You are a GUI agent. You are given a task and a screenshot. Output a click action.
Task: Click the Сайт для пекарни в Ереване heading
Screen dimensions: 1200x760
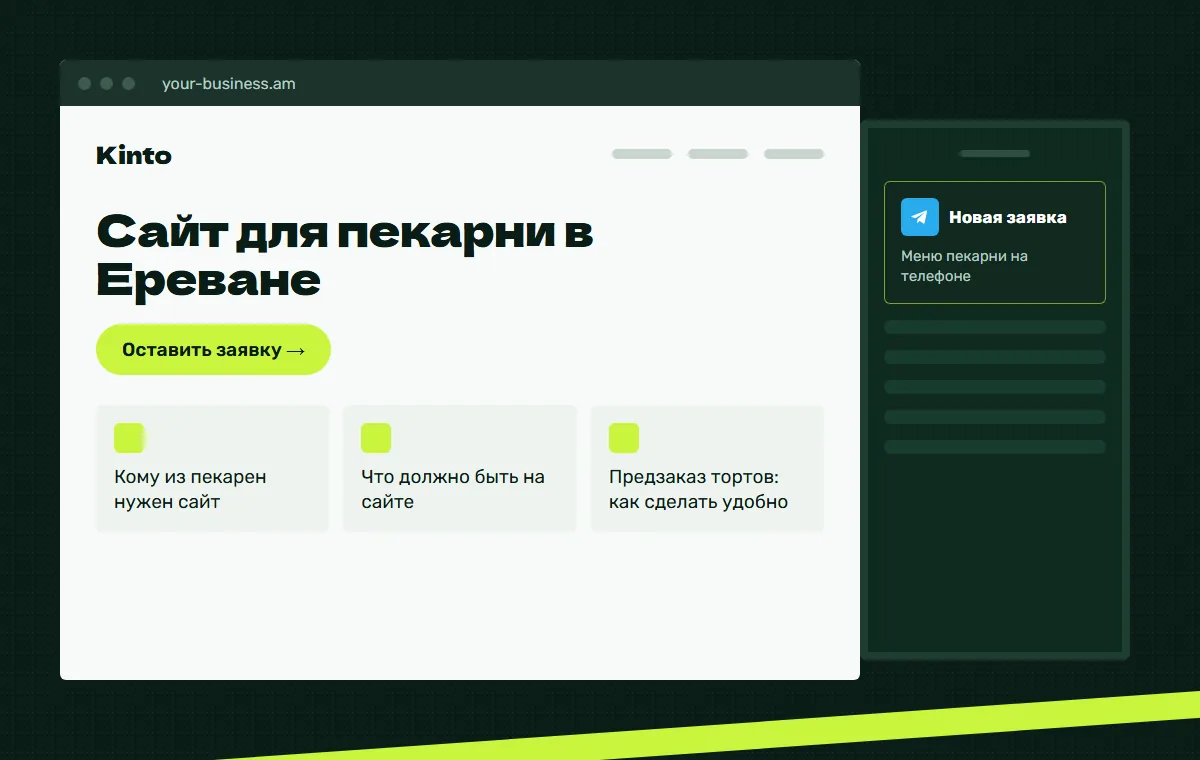345,256
